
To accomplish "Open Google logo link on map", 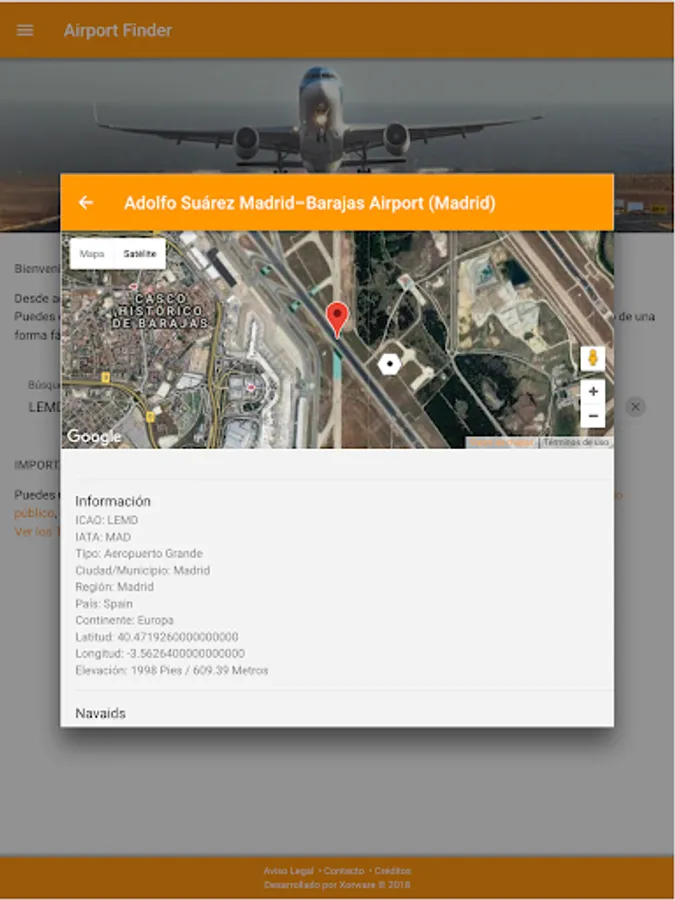I will tap(94, 437).
